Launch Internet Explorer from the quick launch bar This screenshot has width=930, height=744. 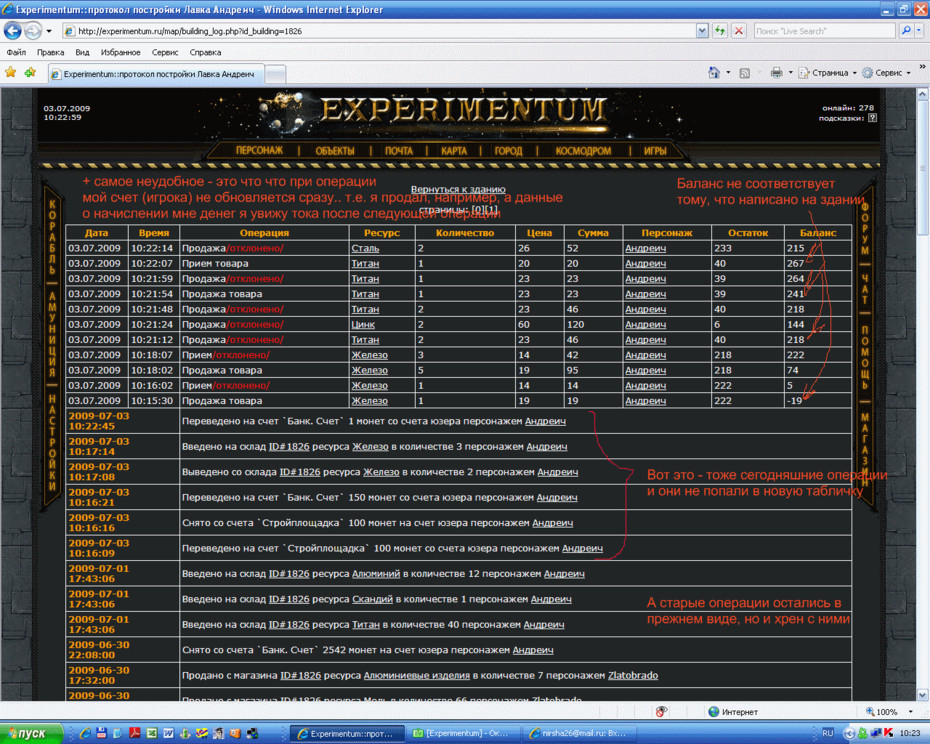pyautogui.click(x=85, y=733)
